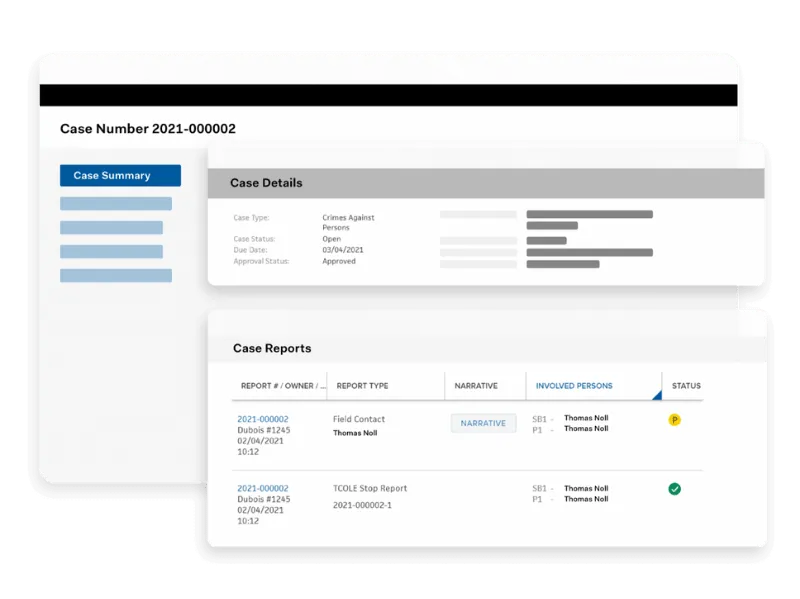Click 'Crimes Against Persons' case type value
This screenshot has height=599, width=800.
point(348,222)
